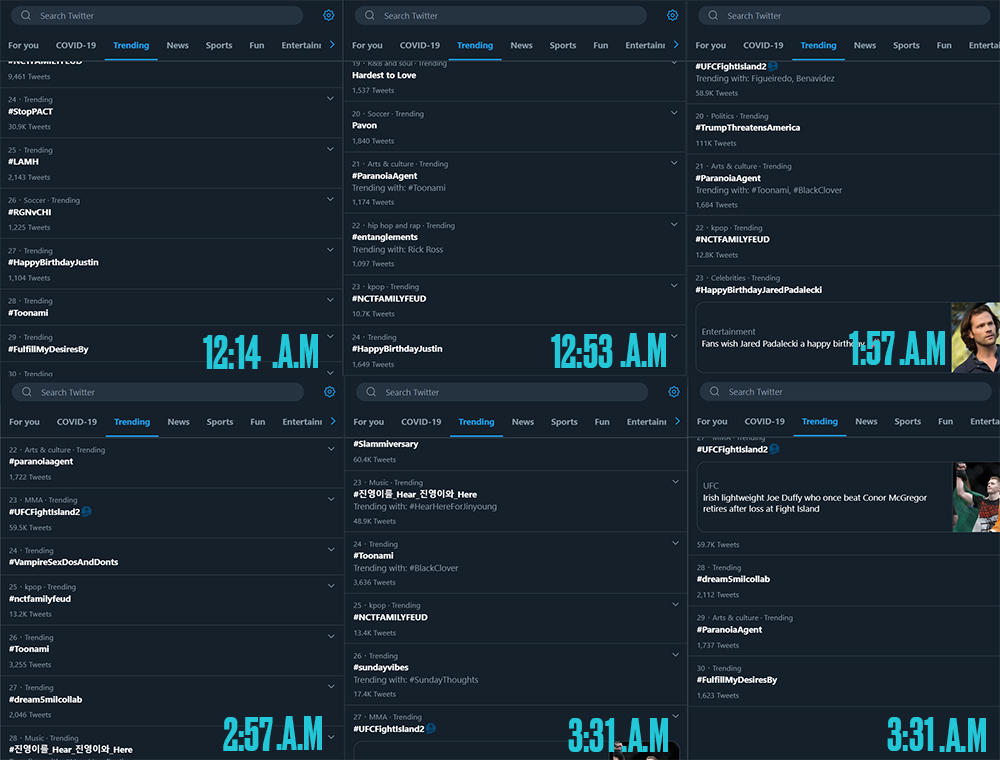Open the Fans wish Jared Padalecki card

847,337
